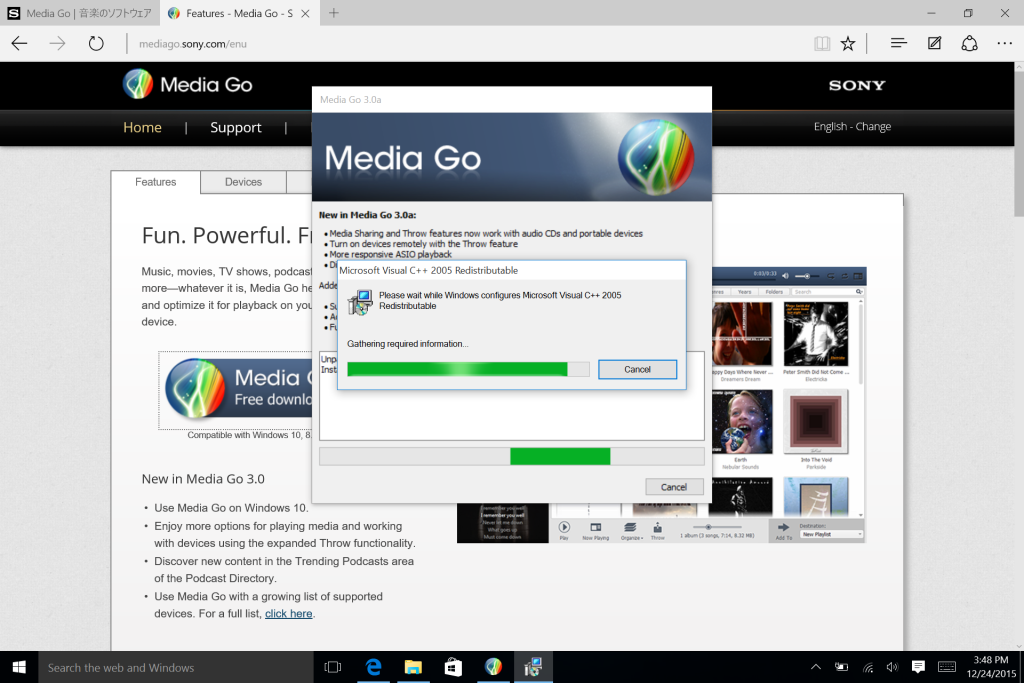Open the browser More actions menu

[1004, 44]
